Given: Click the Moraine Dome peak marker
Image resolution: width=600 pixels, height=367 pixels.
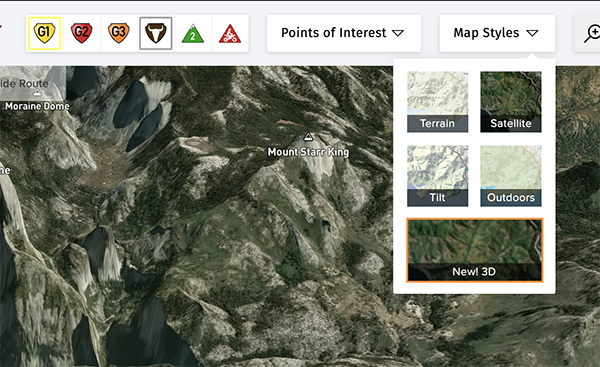Looking at the screenshot, I should click(37, 92).
